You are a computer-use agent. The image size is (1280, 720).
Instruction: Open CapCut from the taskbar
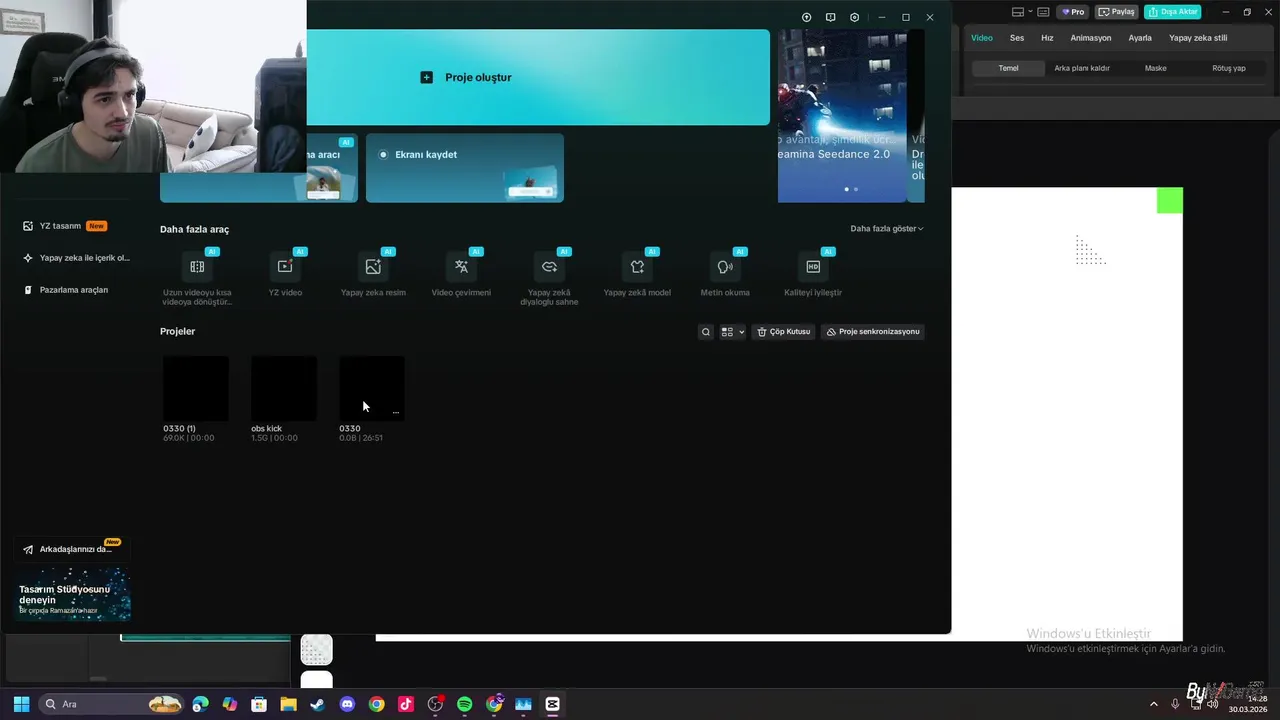tap(552, 704)
